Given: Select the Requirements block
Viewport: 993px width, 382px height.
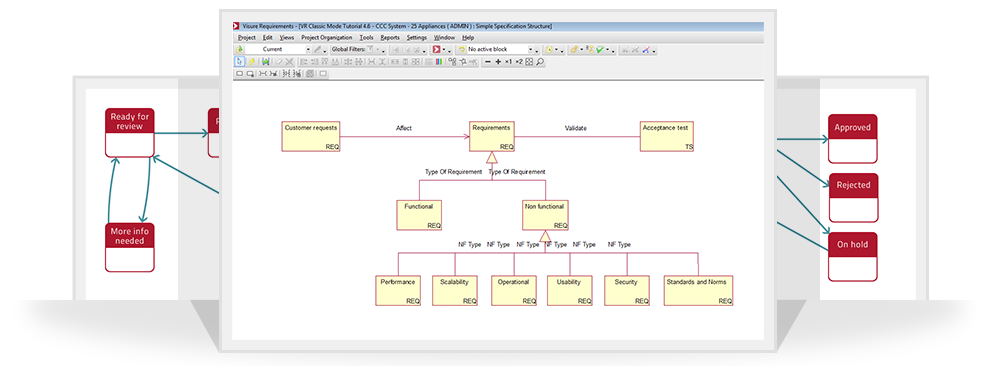Looking at the screenshot, I should point(491,136).
